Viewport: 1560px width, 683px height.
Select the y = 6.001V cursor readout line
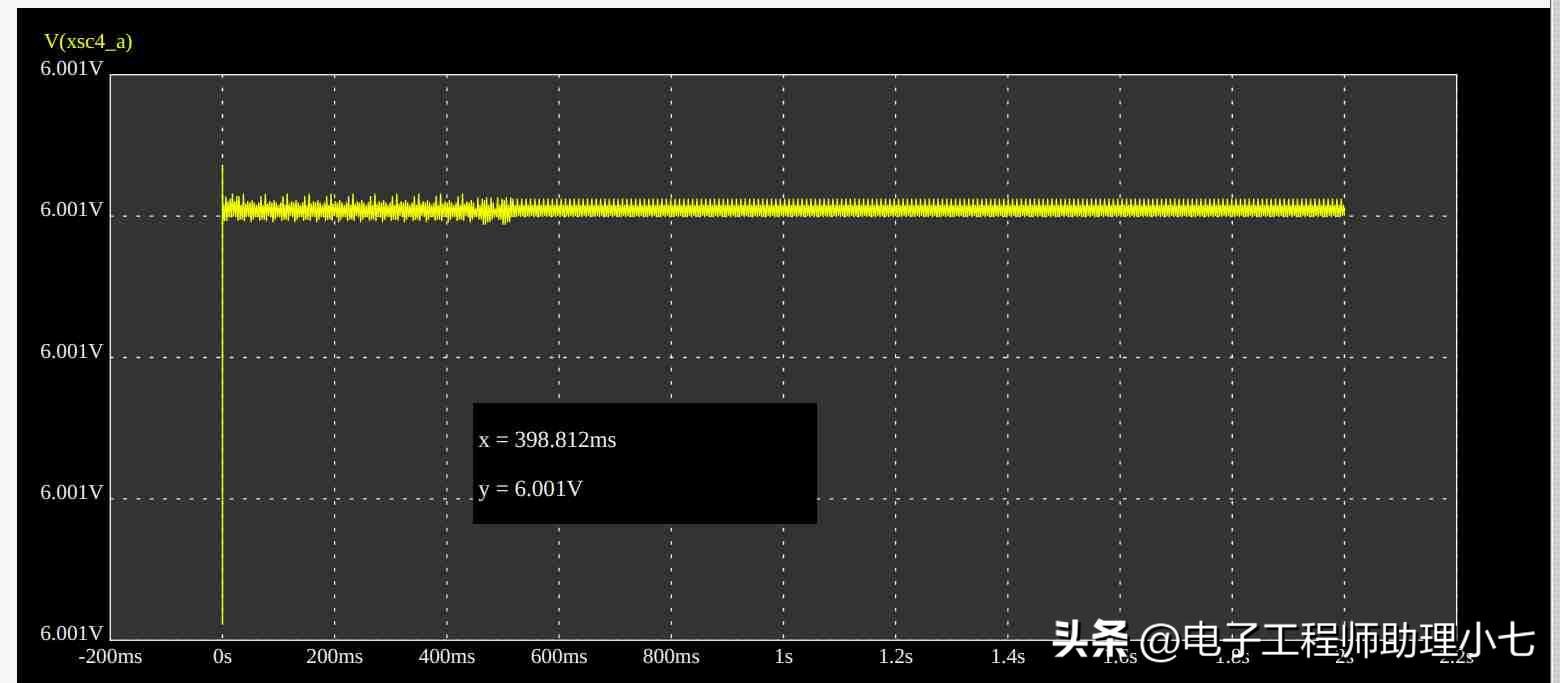click(531, 490)
